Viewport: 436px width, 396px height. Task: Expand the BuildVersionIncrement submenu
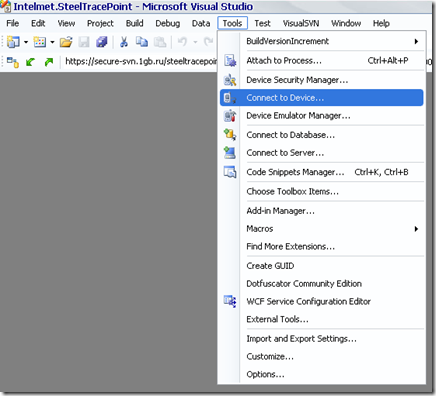[x=322, y=41]
